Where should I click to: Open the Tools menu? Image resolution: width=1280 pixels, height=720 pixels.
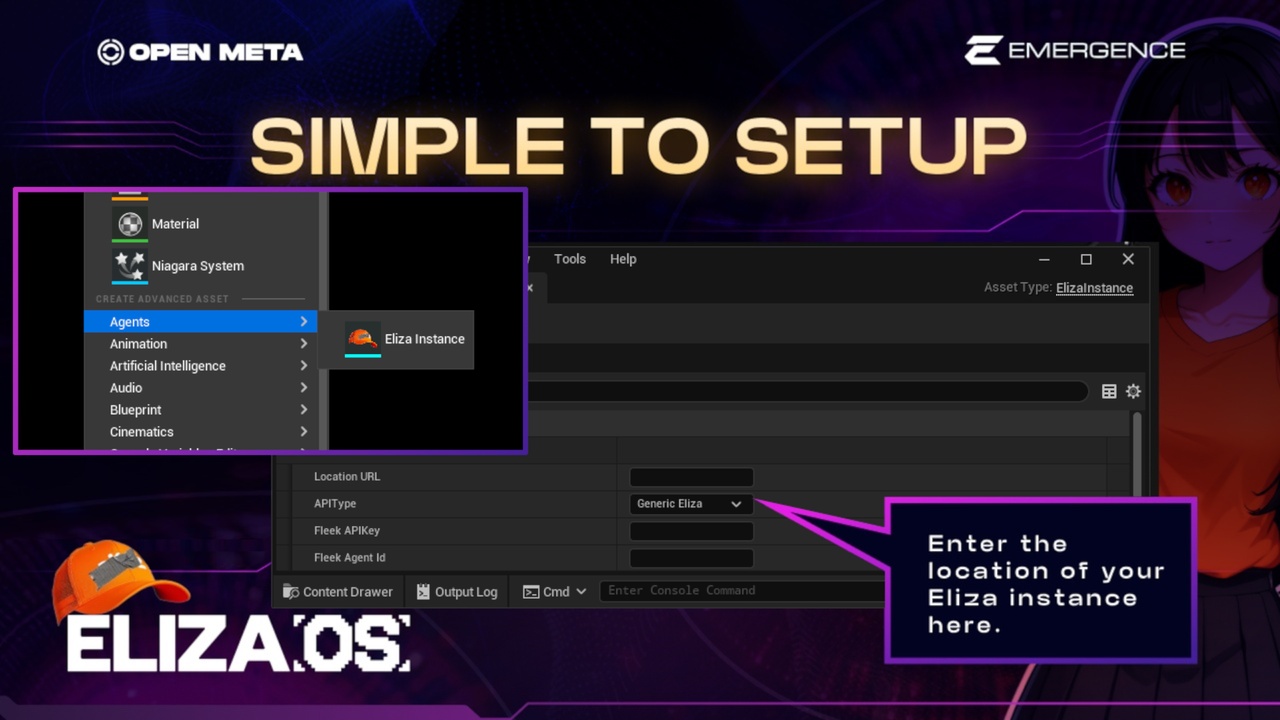[x=570, y=259]
